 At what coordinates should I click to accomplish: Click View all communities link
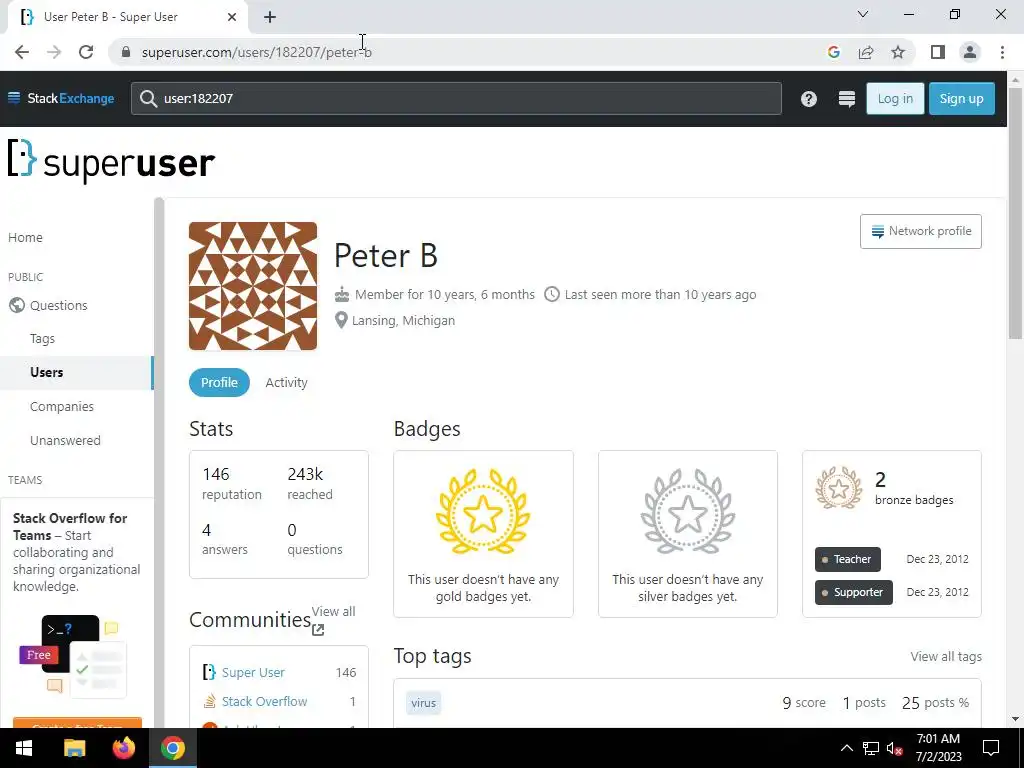[333, 619]
